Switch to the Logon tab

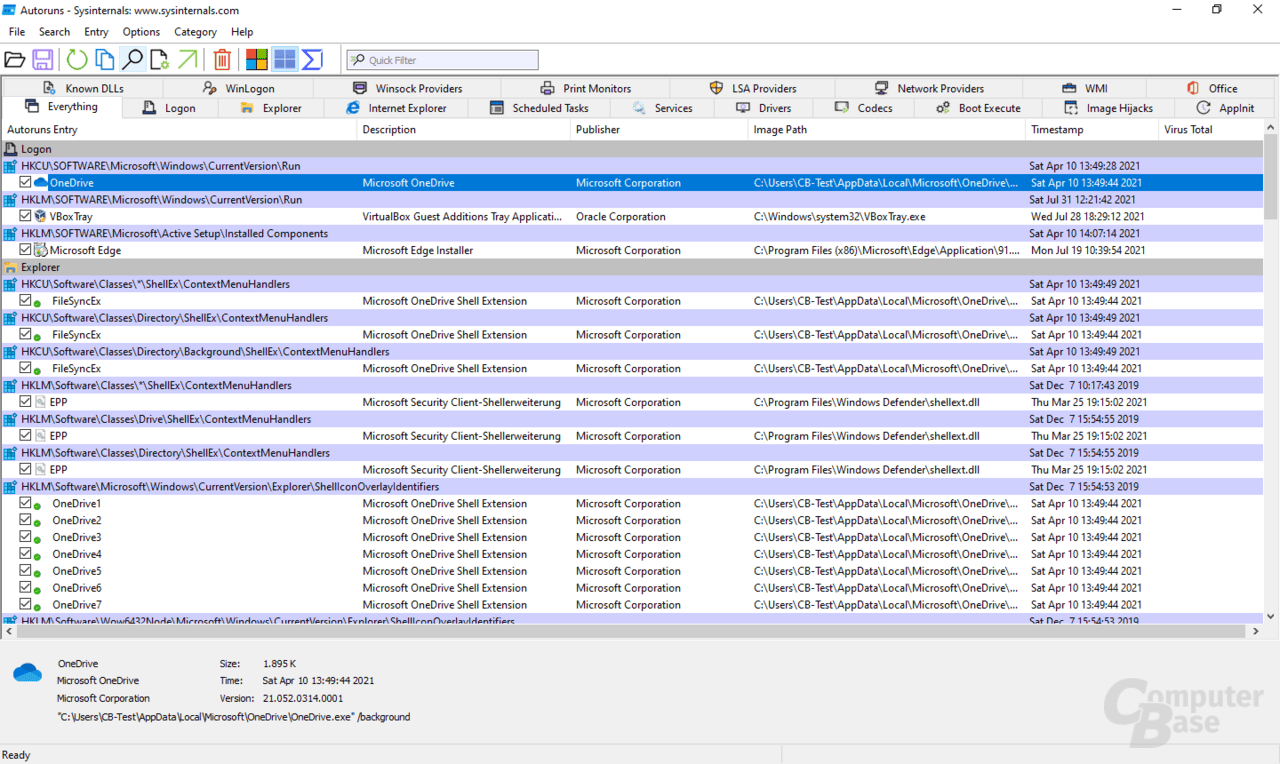[x=170, y=108]
